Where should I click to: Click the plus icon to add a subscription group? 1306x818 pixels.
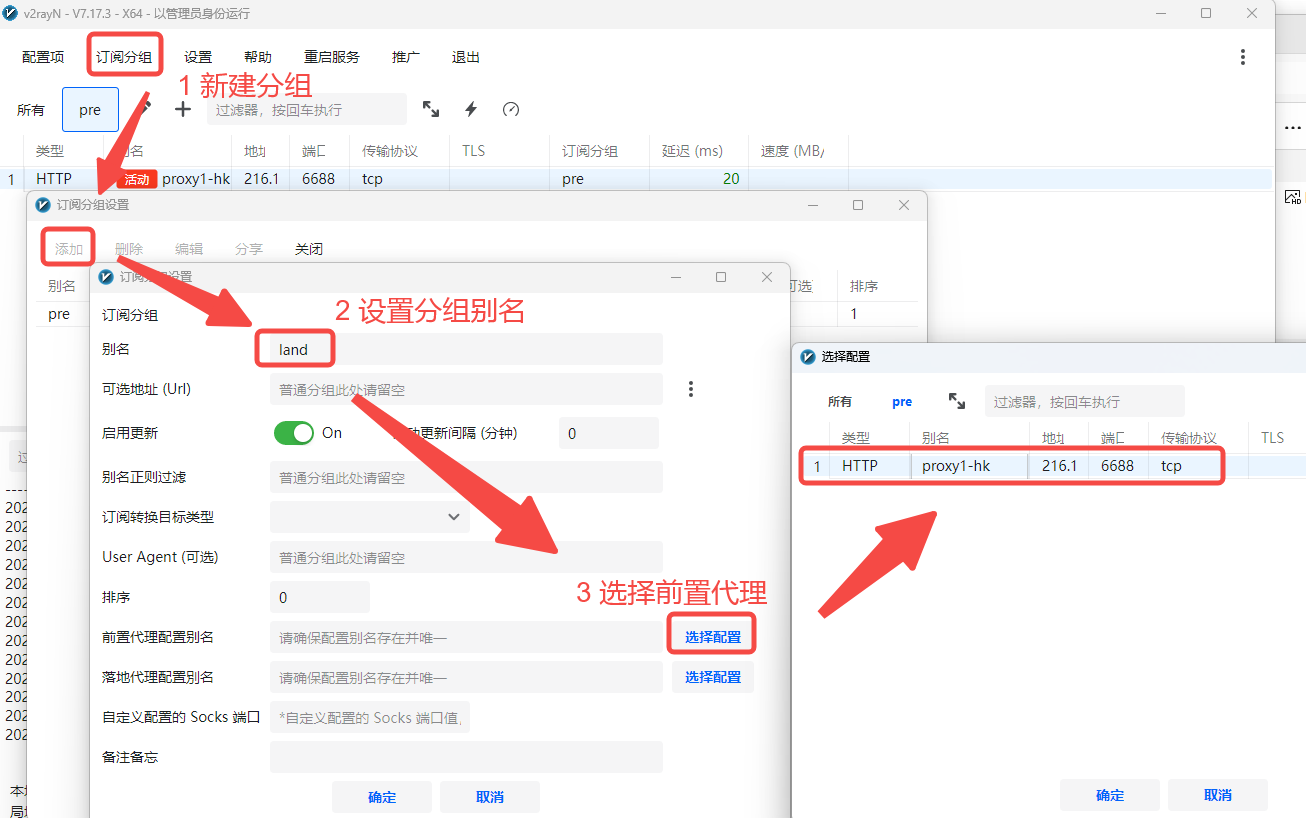[x=182, y=109]
